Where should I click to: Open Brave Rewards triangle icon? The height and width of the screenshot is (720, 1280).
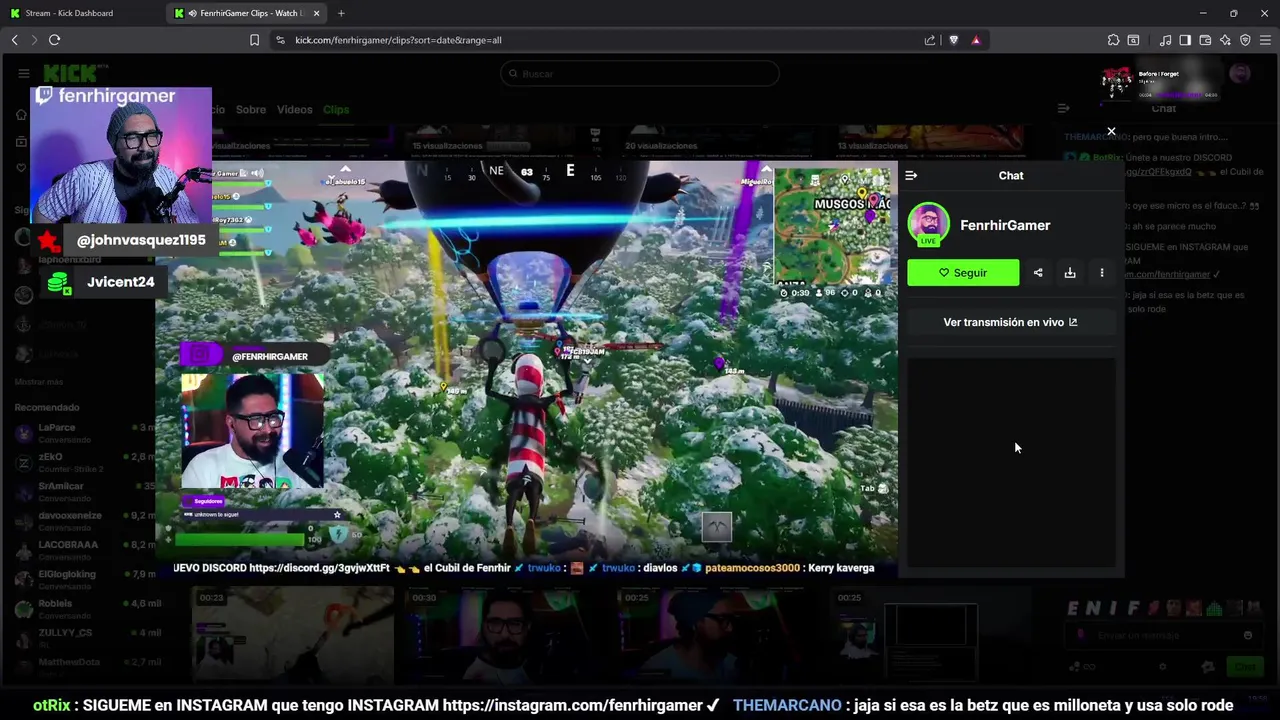click(976, 40)
